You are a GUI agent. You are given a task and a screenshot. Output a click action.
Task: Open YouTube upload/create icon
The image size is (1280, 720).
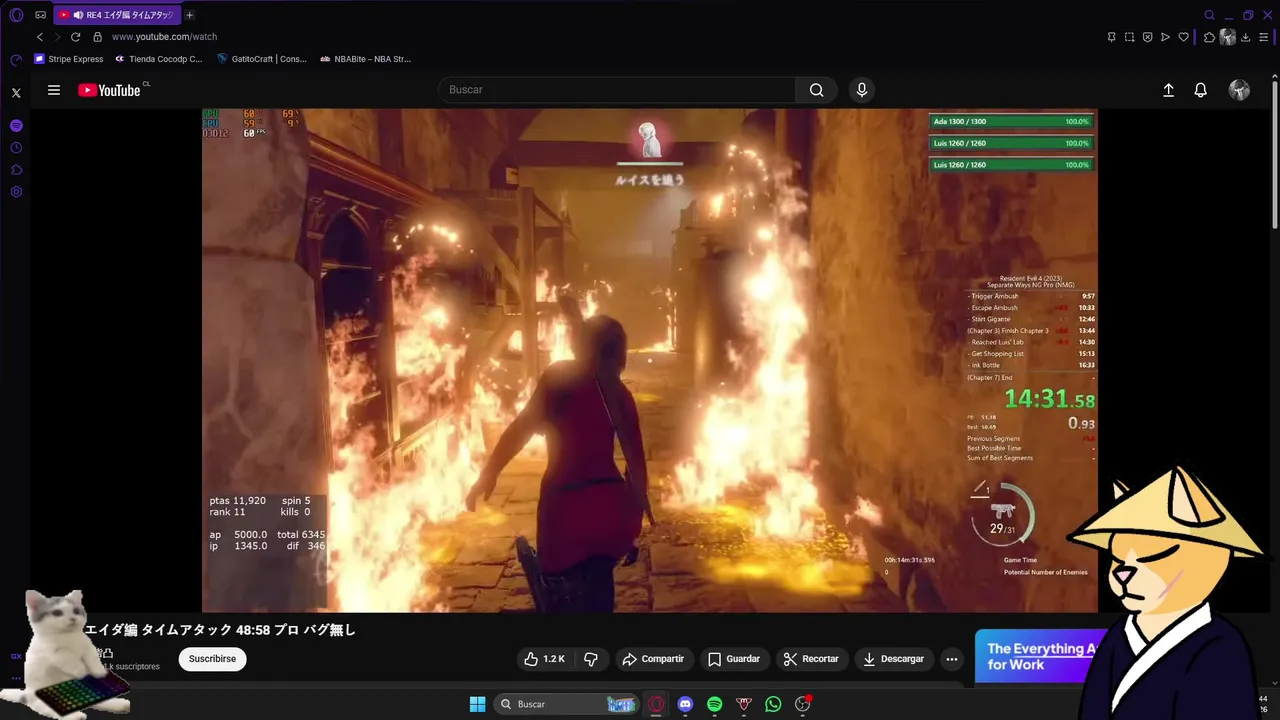pos(1168,90)
